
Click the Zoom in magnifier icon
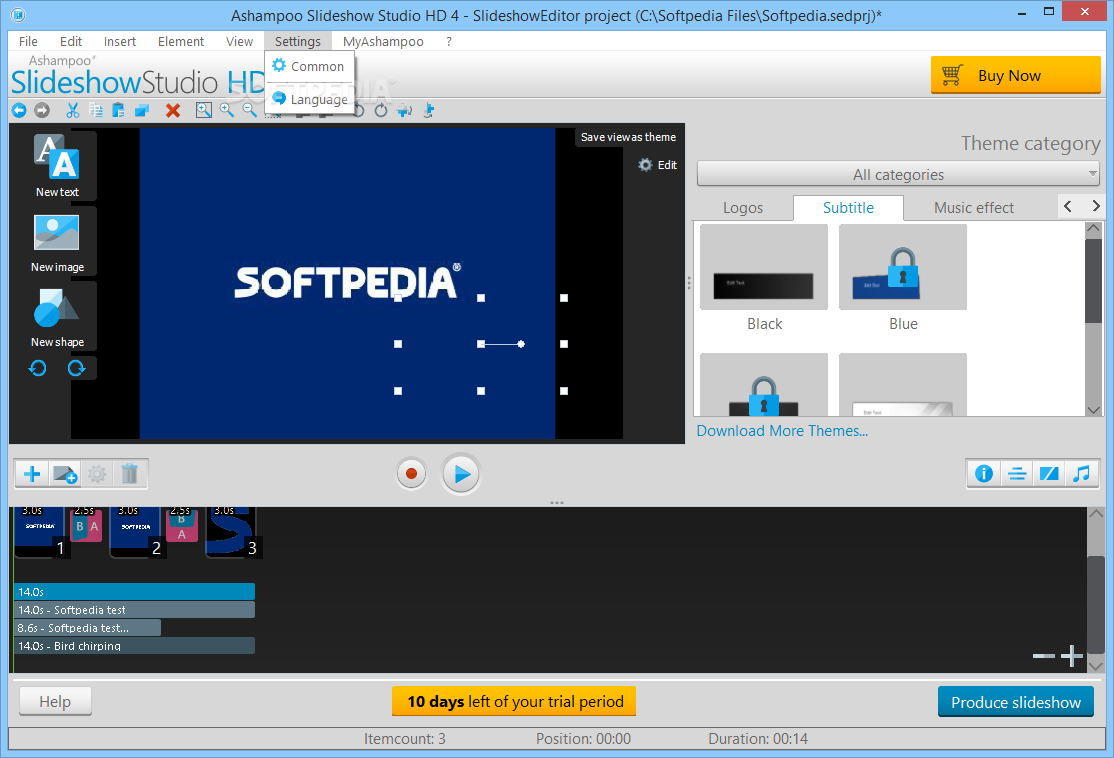point(227,110)
